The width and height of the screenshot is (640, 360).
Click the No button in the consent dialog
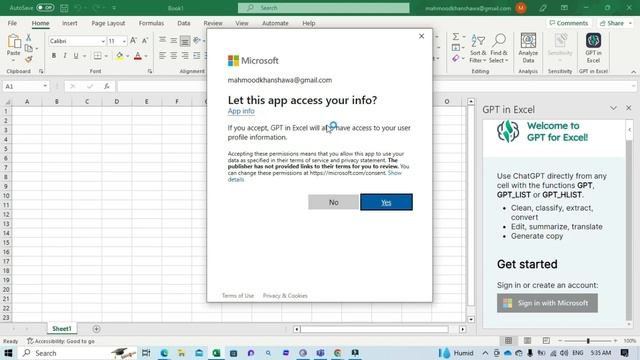point(333,202)
